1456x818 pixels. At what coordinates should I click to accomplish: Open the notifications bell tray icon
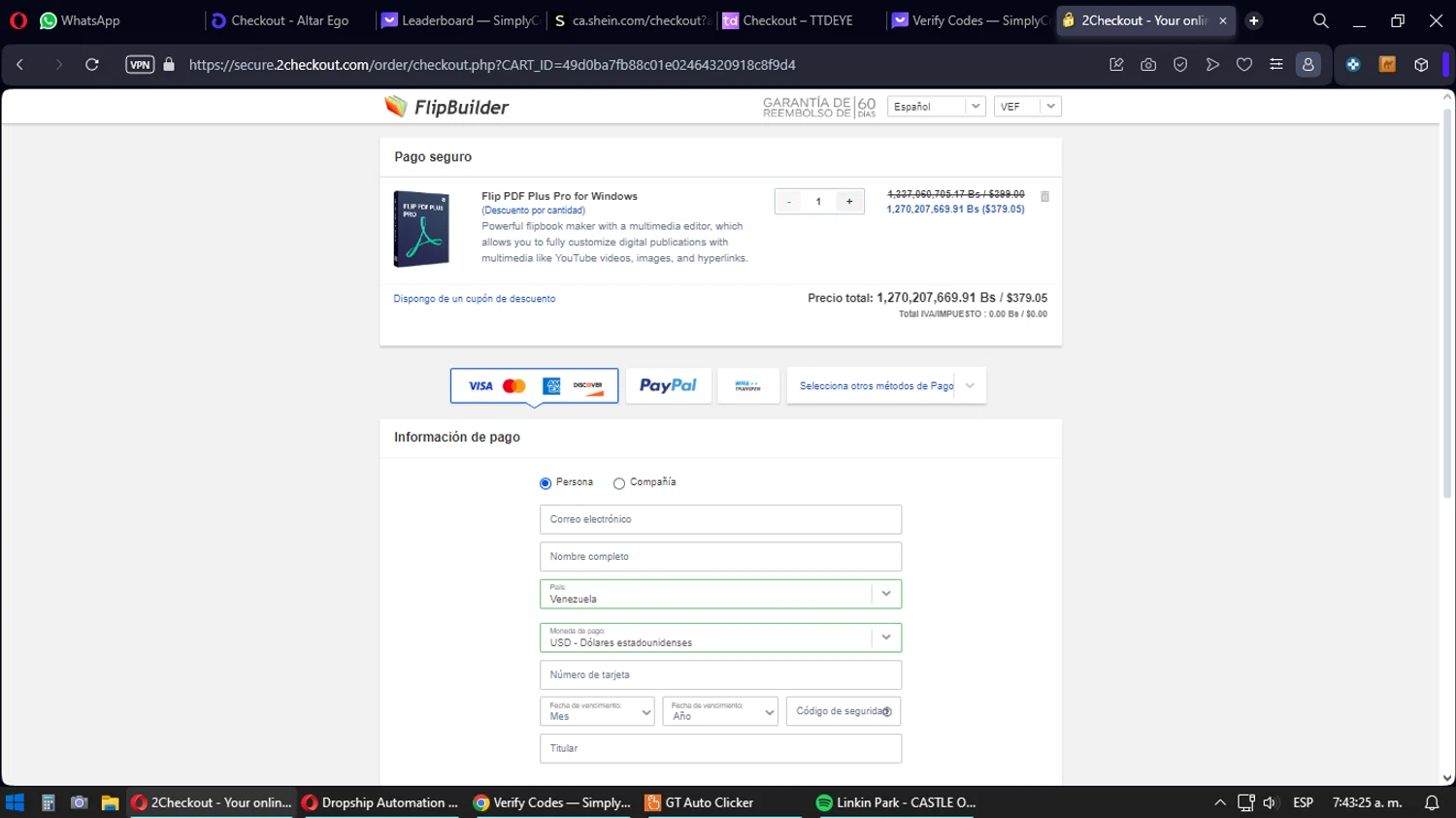tap(1432, 802)
